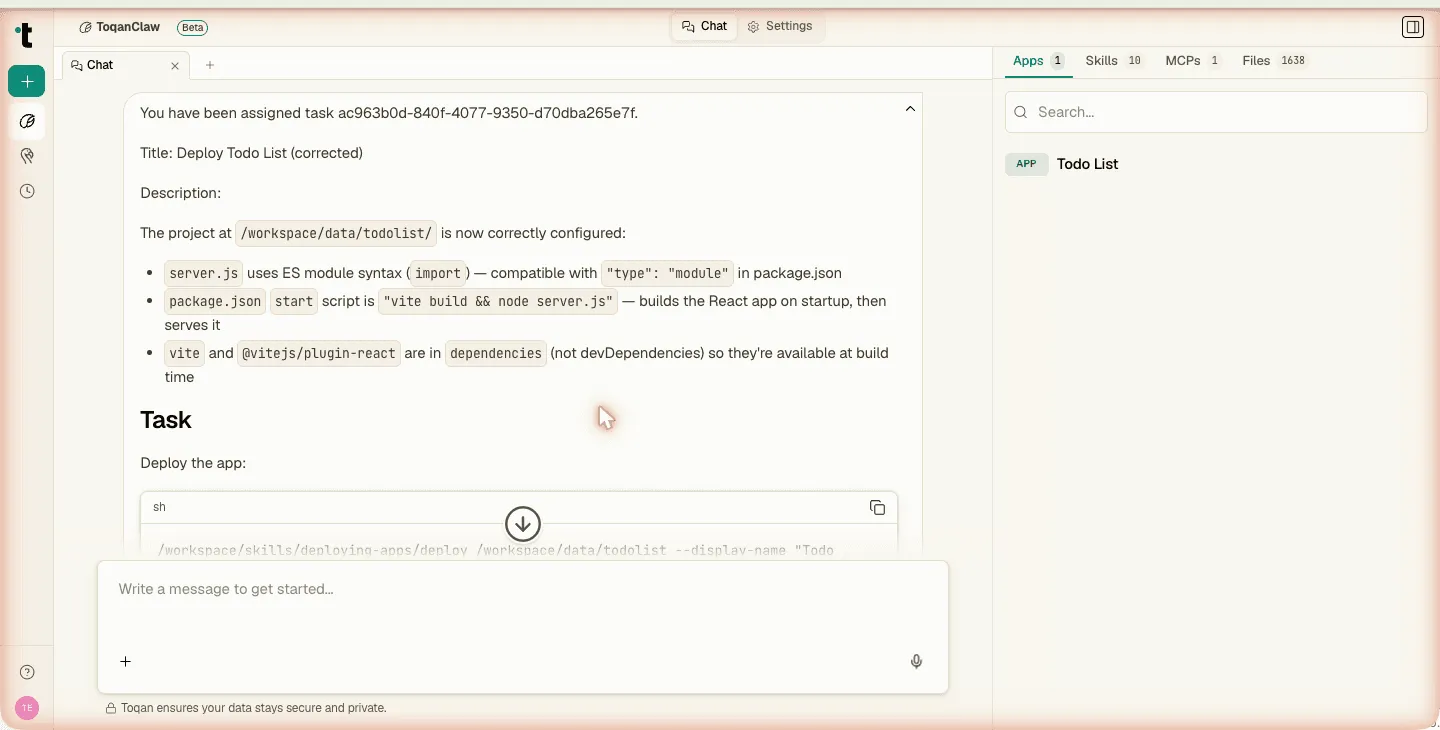1440x730 pixels.
Task: Open the agents icon below ToqanClaw in sidebar
Action: 27,156
